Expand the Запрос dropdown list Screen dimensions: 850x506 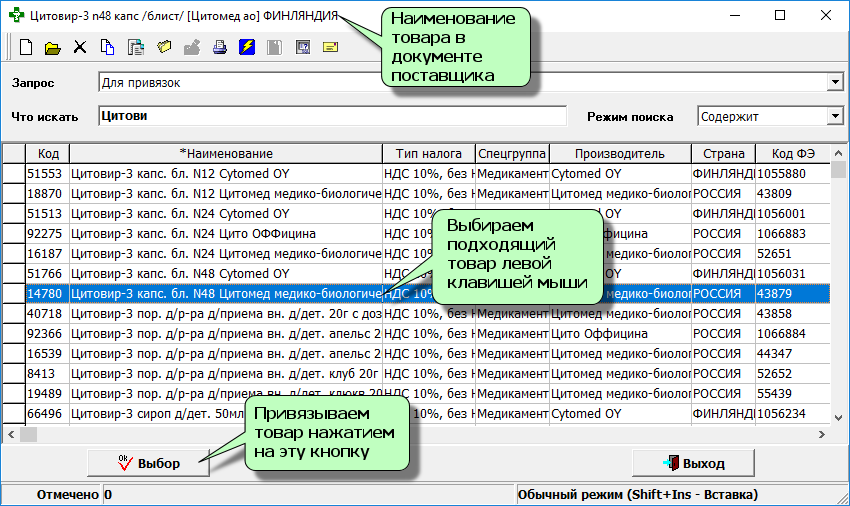835,82
